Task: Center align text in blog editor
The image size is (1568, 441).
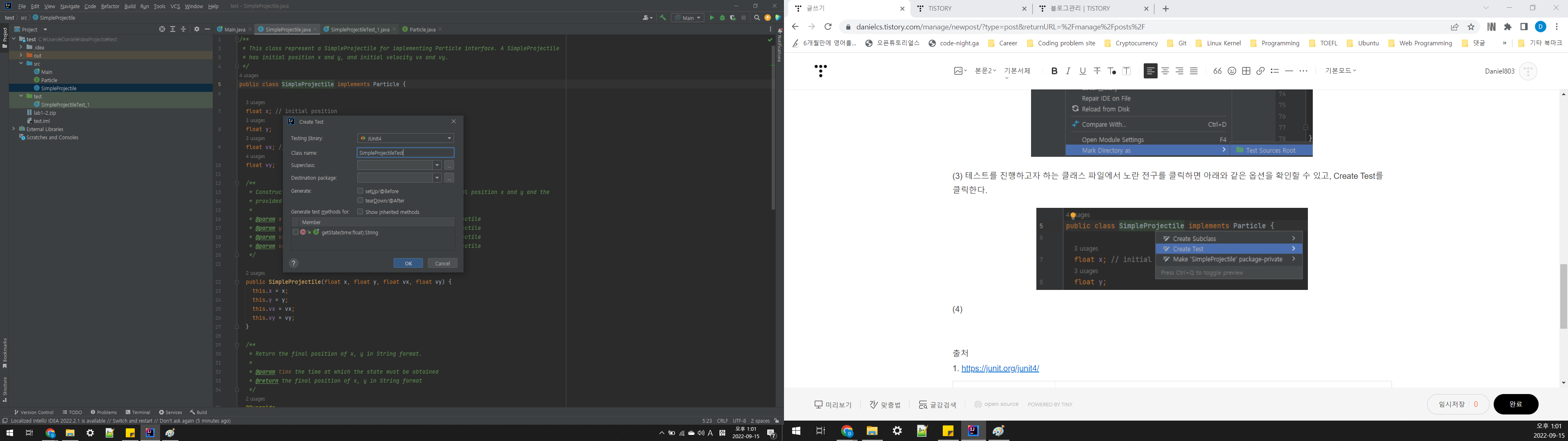Action: pyautogui.click(x=1165, y=71)
